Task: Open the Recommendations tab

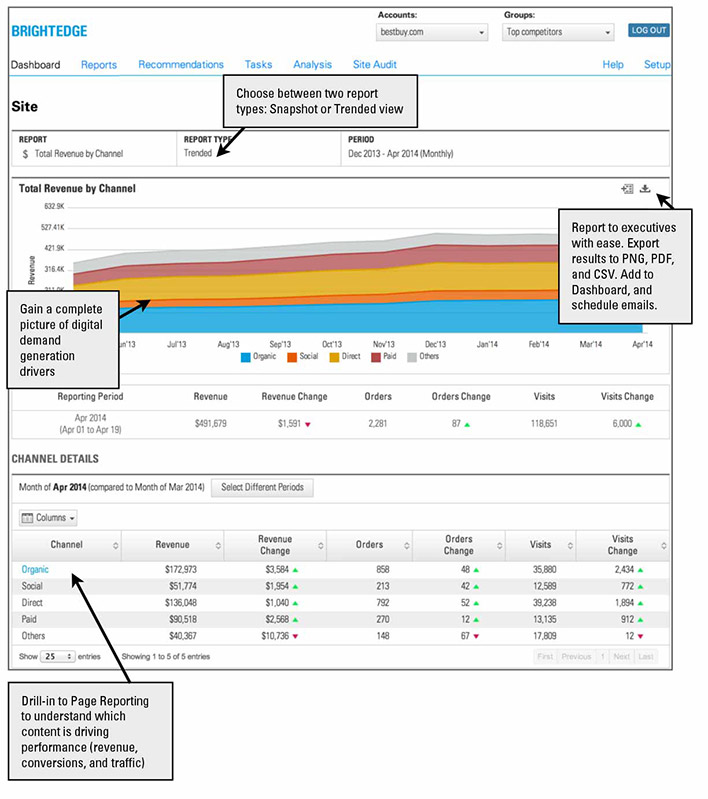Action: point(181,65)
